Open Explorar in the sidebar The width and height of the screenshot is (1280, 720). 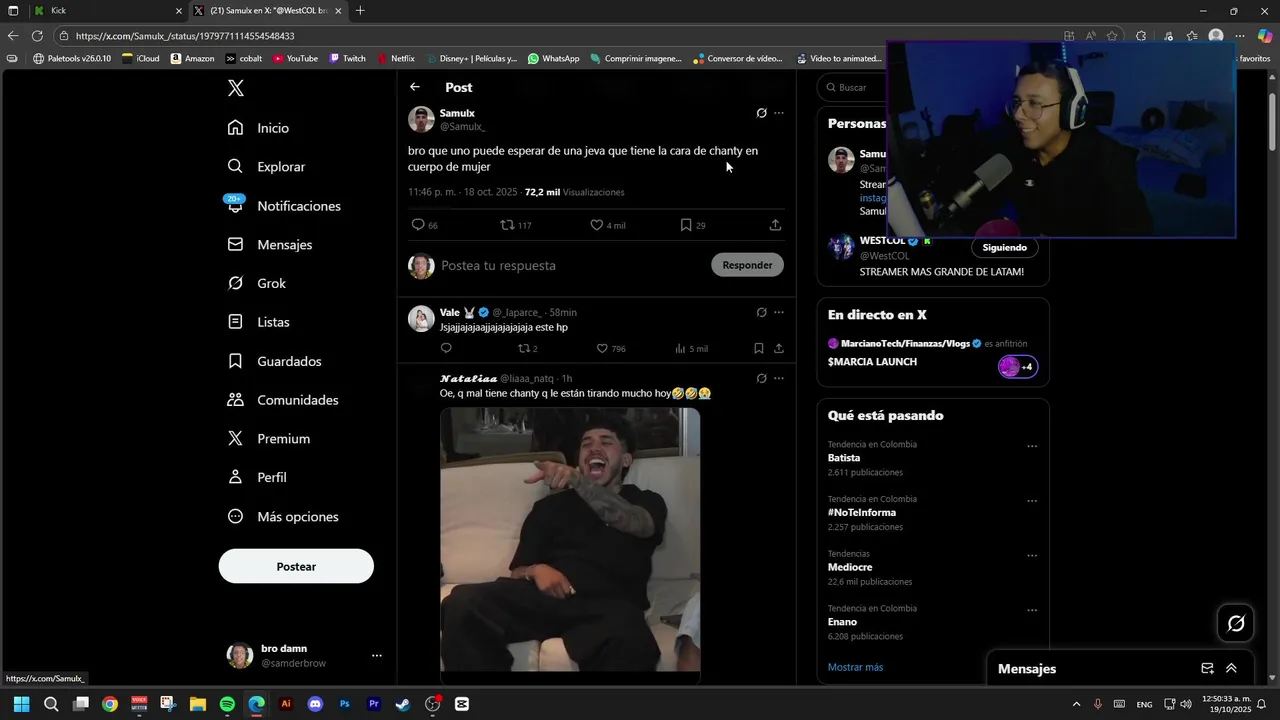tap(267, 167)
